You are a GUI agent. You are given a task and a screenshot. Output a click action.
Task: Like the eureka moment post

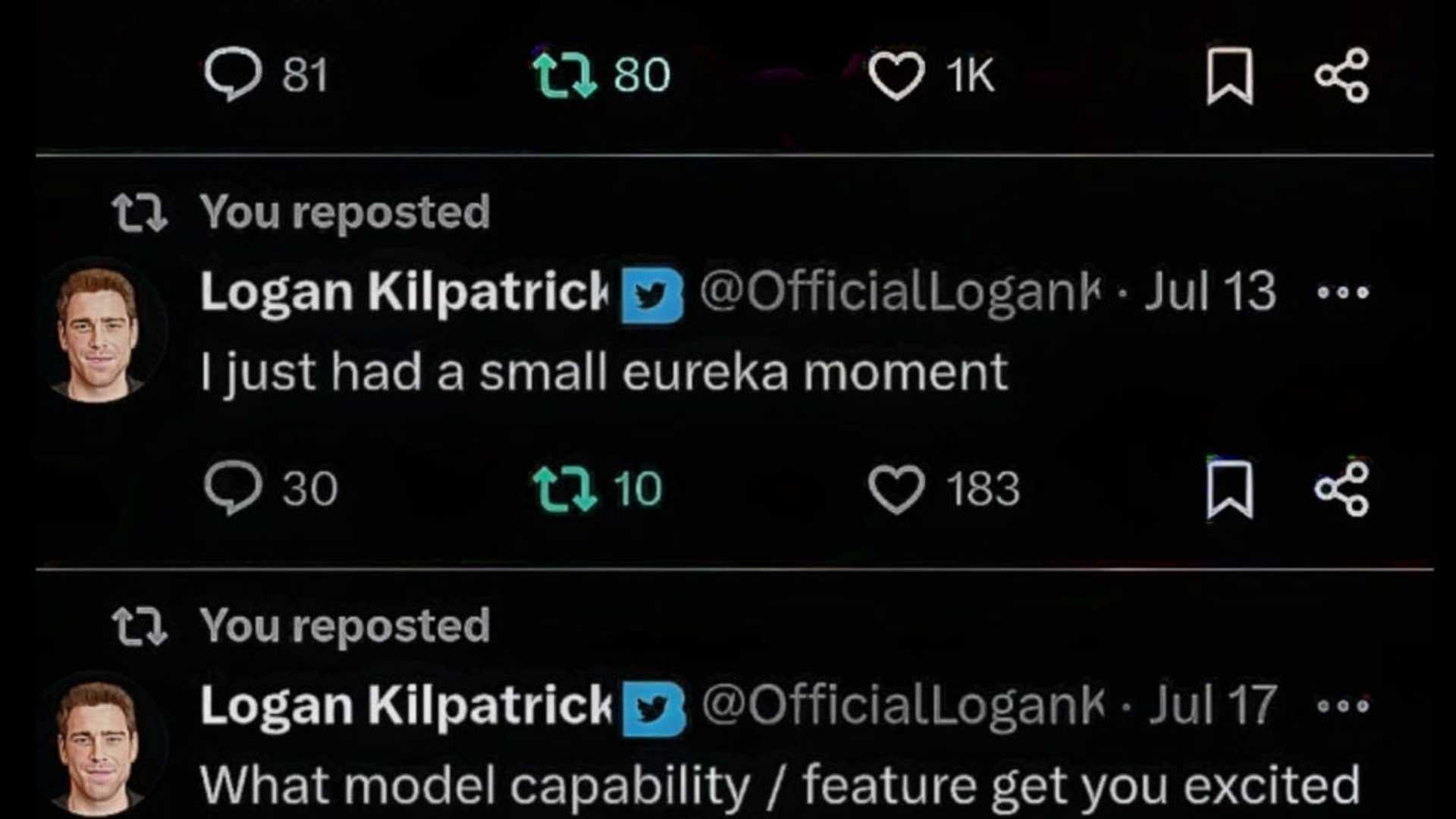(896, 489)
